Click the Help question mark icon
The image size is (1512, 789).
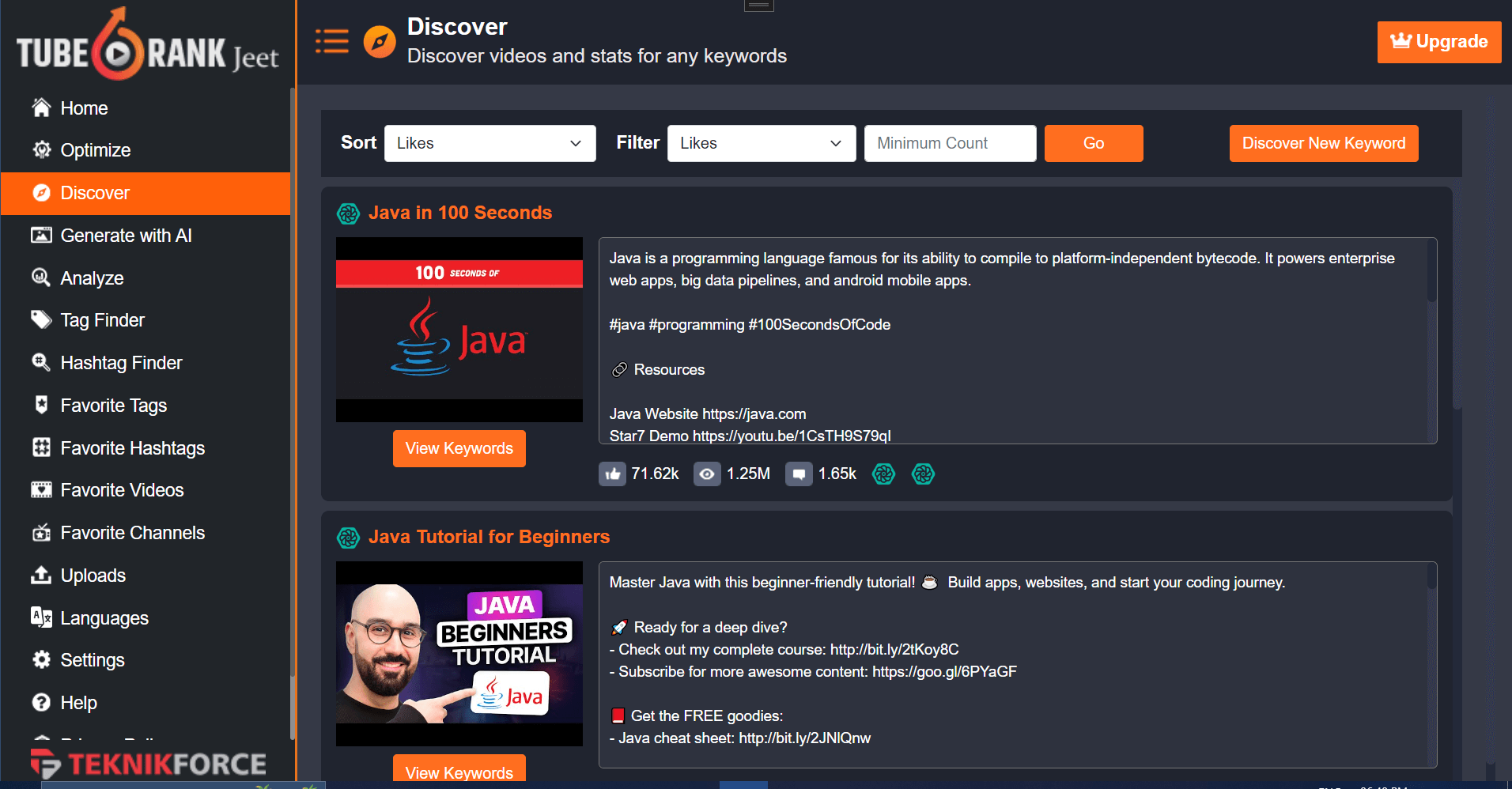tap(41, 702)
